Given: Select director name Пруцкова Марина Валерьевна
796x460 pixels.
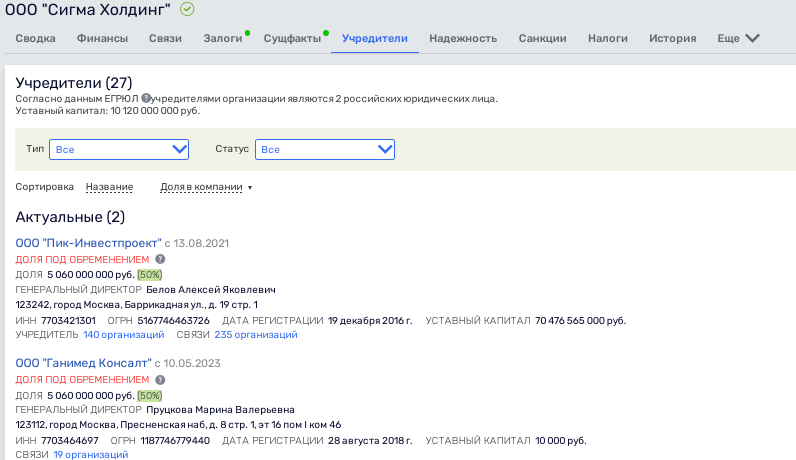Looking at the screenshot, I should (x=220, y=410).
